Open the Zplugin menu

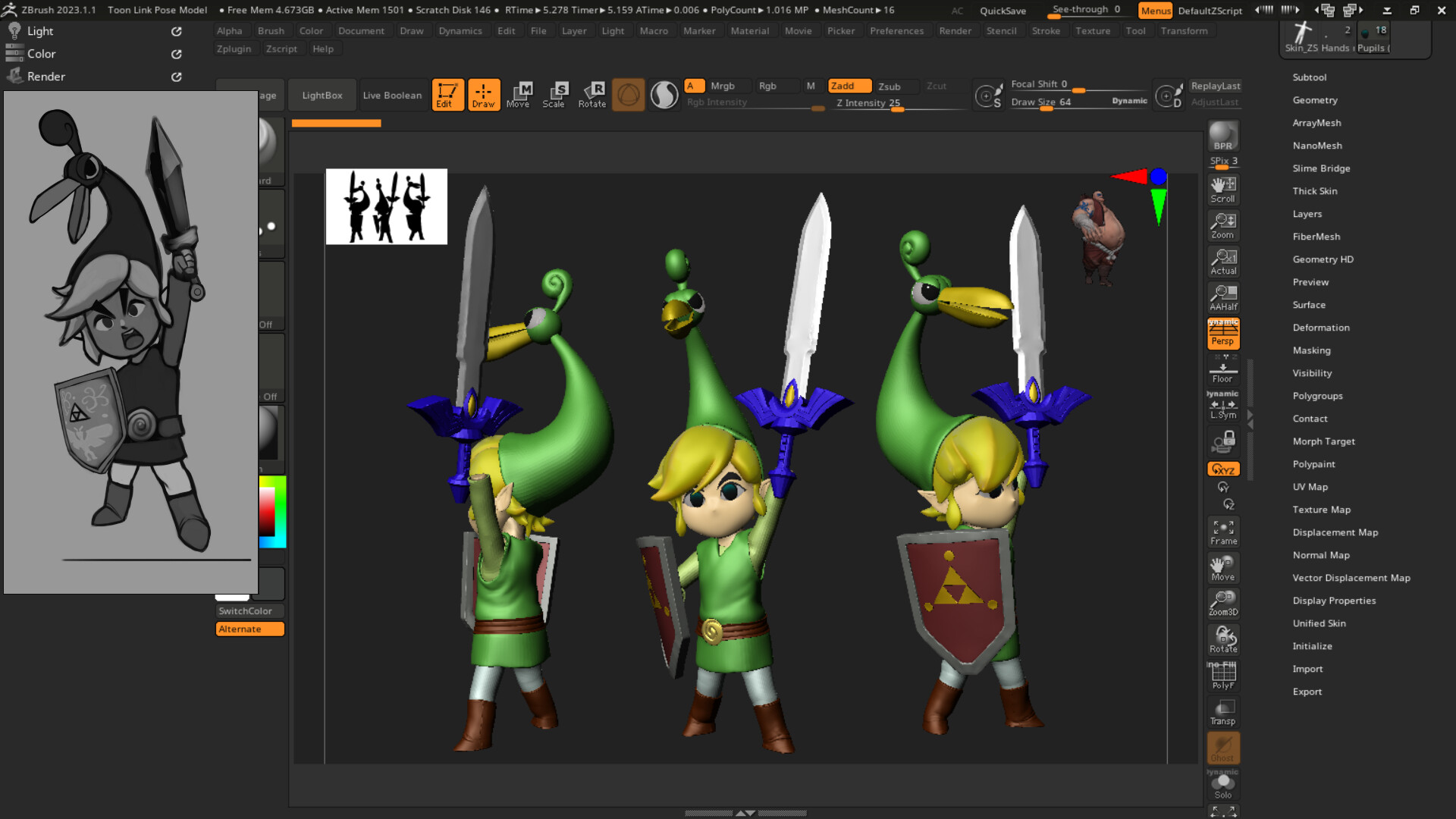tap(234, 49)
